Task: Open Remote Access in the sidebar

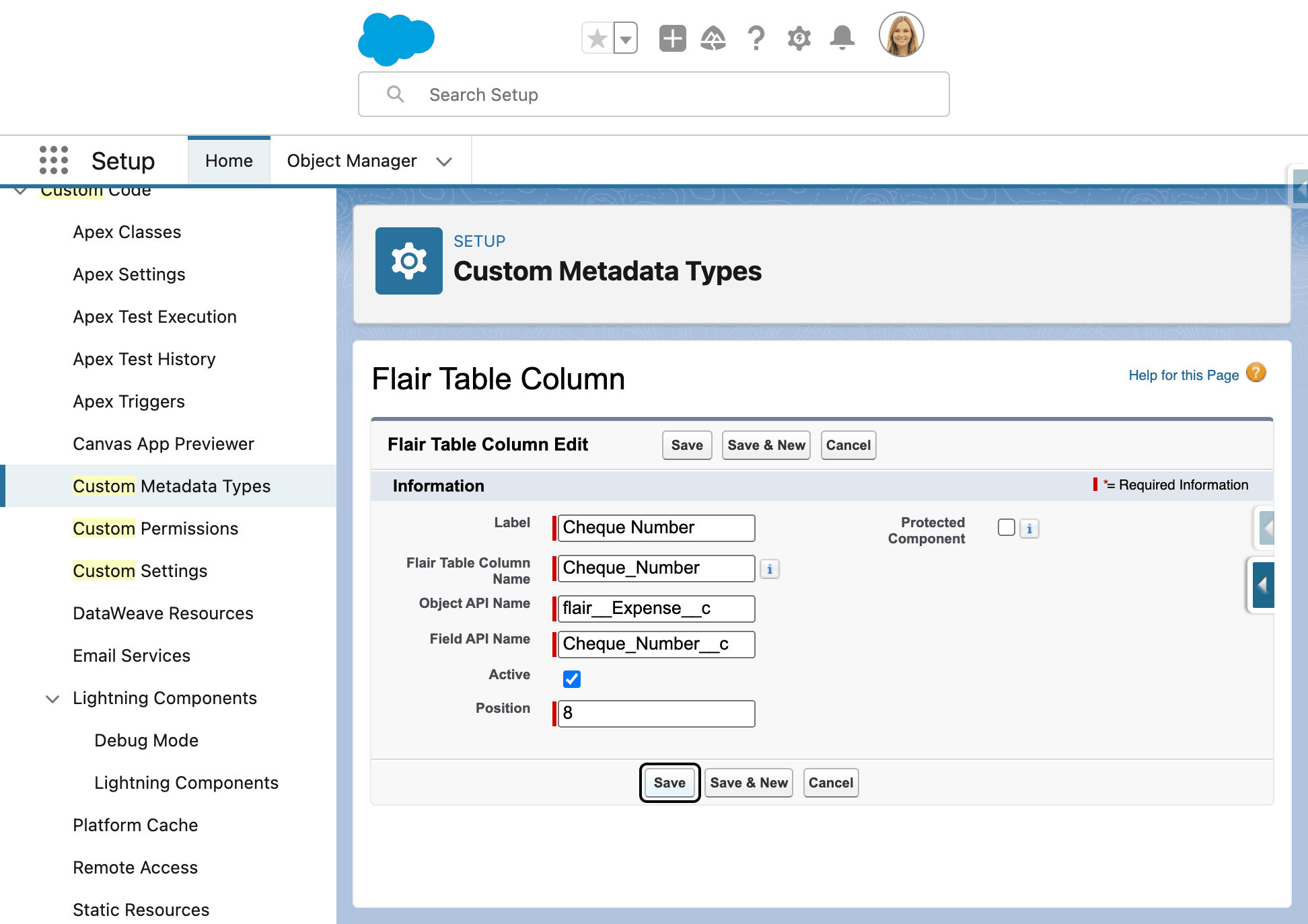Action: (x=135, y=868)
